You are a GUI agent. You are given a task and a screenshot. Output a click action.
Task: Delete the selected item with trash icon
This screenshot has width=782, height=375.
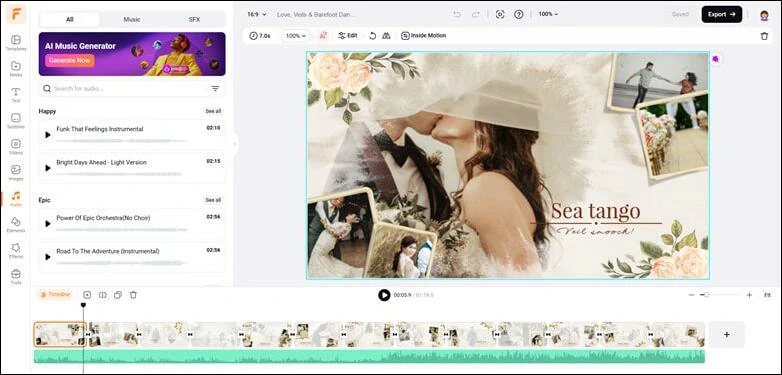tap(764, 36)
